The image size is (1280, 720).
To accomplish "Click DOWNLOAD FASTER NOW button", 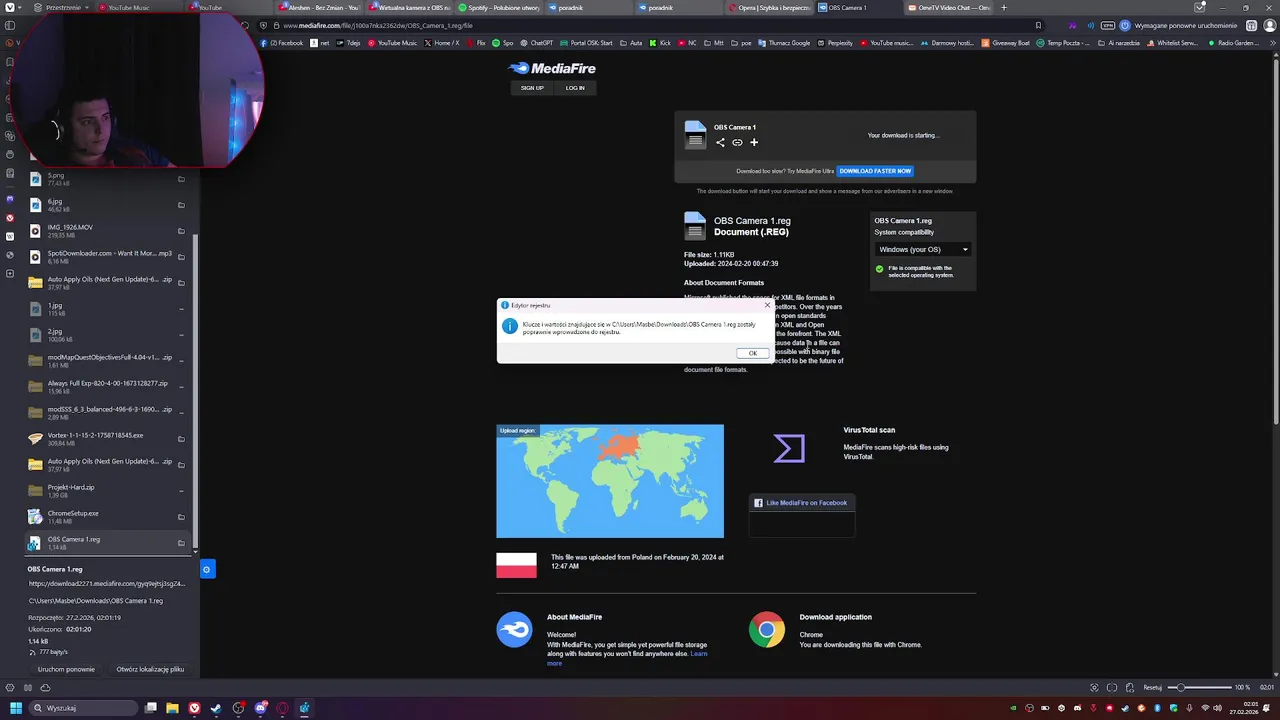I will [x=875, y=171].
